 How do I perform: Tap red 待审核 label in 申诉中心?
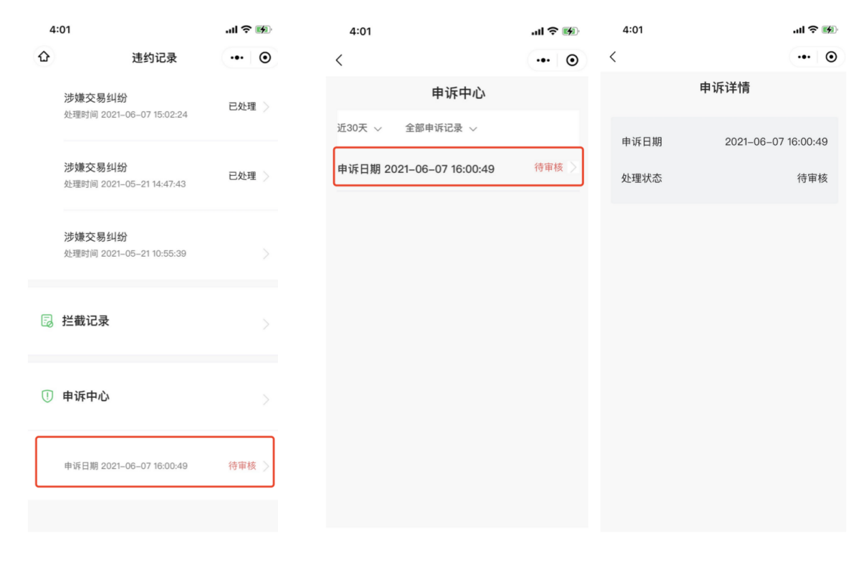click(x=549, y=167)
